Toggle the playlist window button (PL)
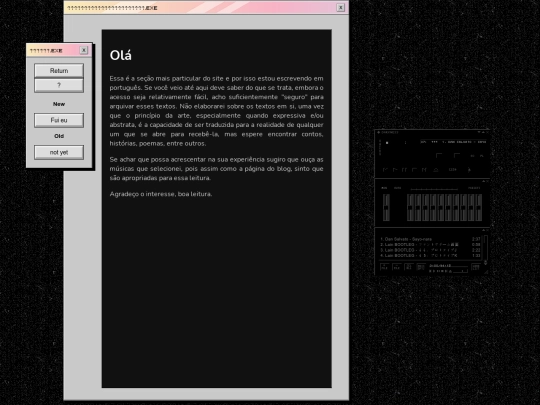 click(481, 156)
